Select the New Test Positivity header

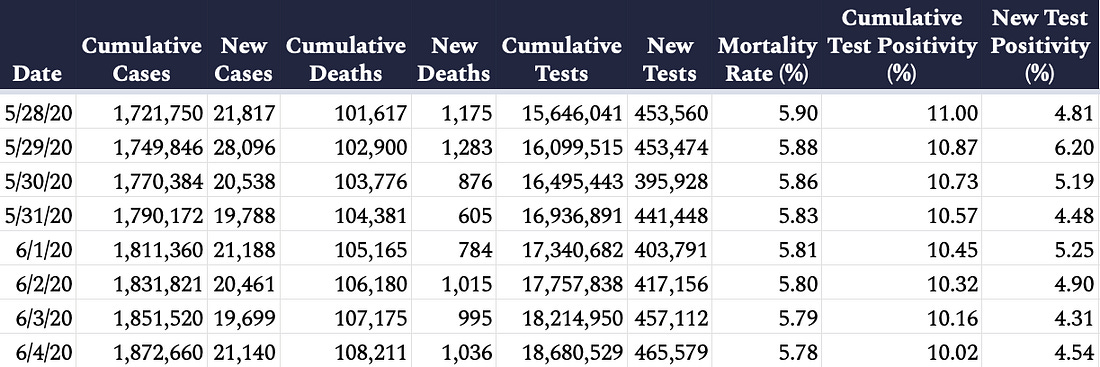tap(1039, 46)
